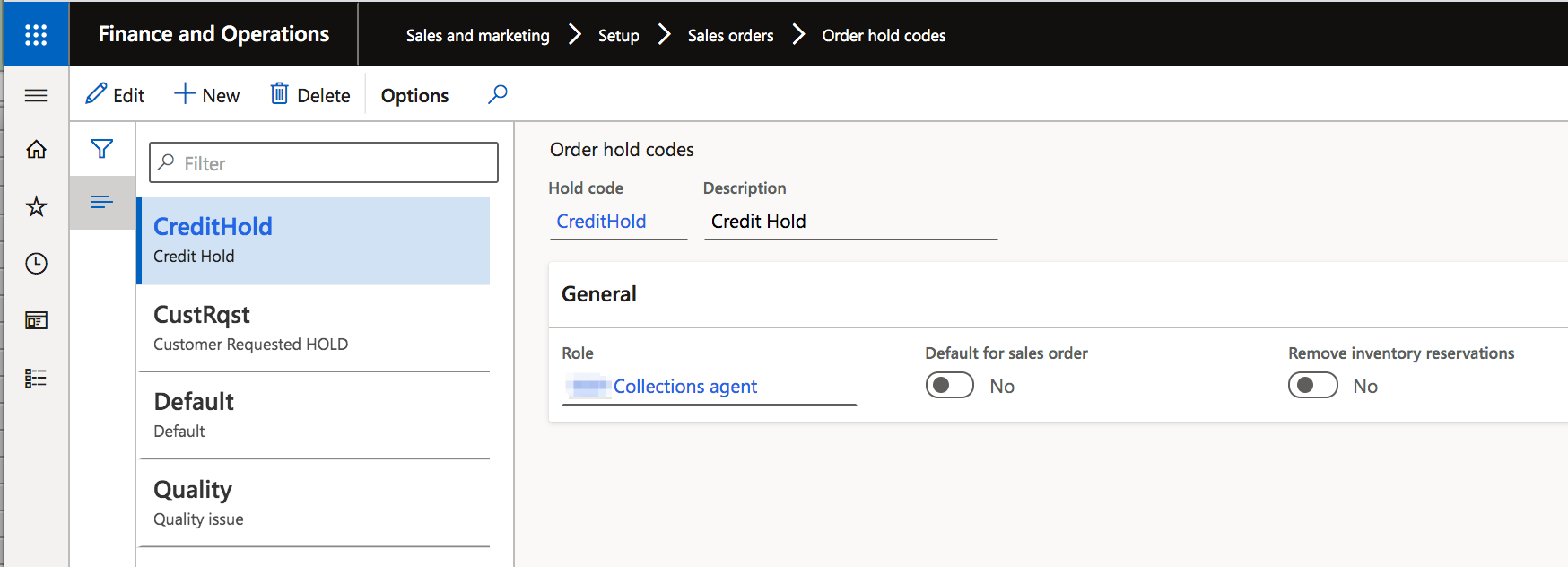Collapse the General section header
Image resolution: width=1568 pixels, height=567 pixels.
point(1058,294)
